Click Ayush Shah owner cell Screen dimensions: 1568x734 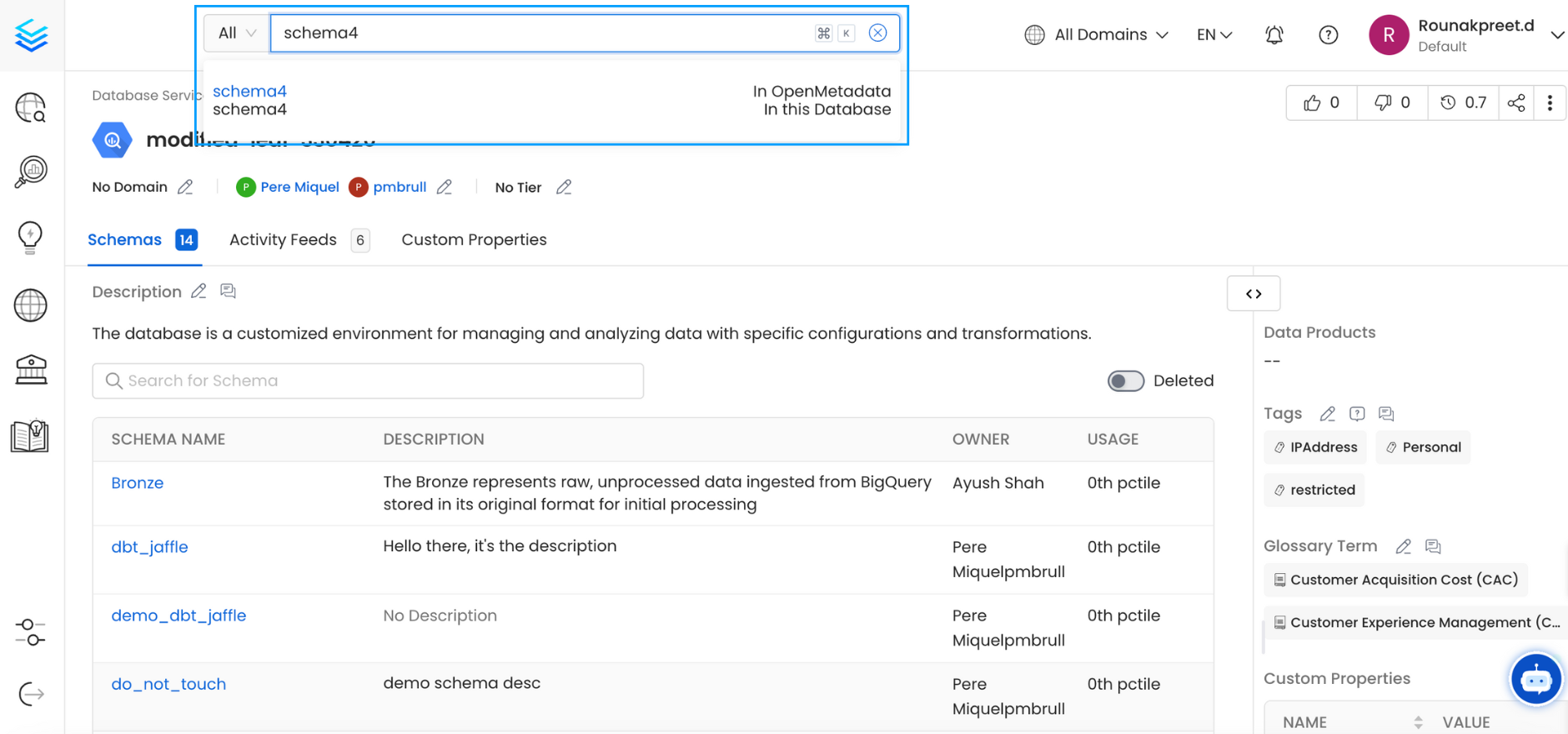[x=998, y=483]
